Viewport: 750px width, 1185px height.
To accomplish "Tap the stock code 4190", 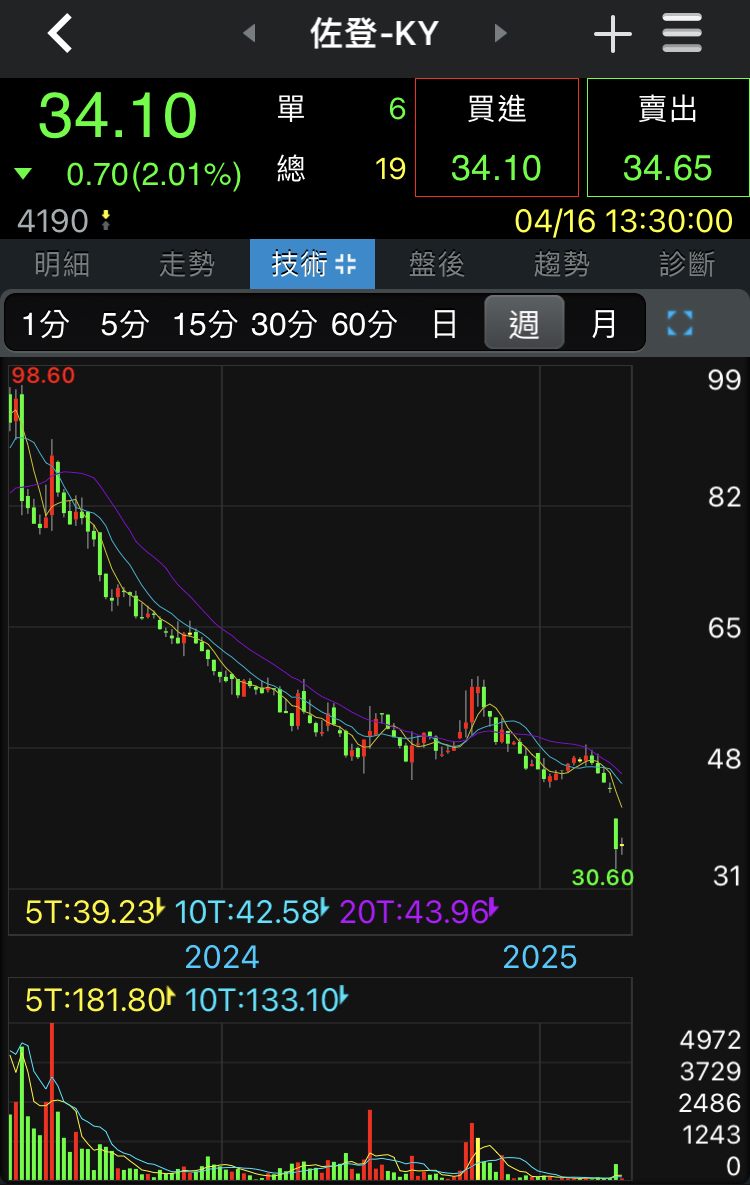I will 53,221.
